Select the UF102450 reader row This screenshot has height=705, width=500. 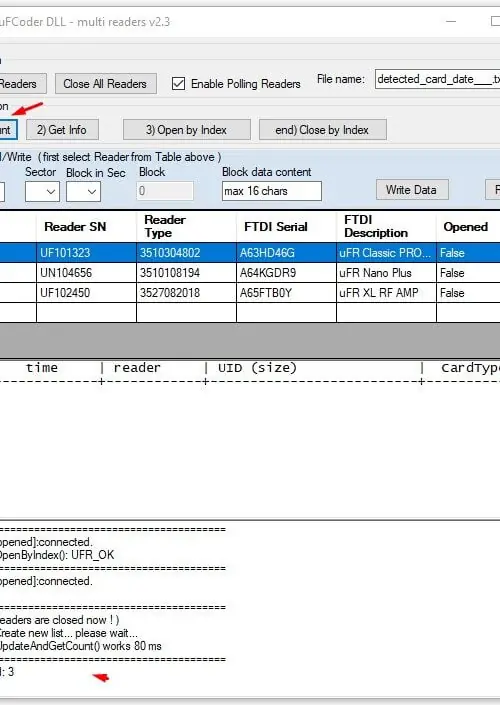[x=250, y=293]
